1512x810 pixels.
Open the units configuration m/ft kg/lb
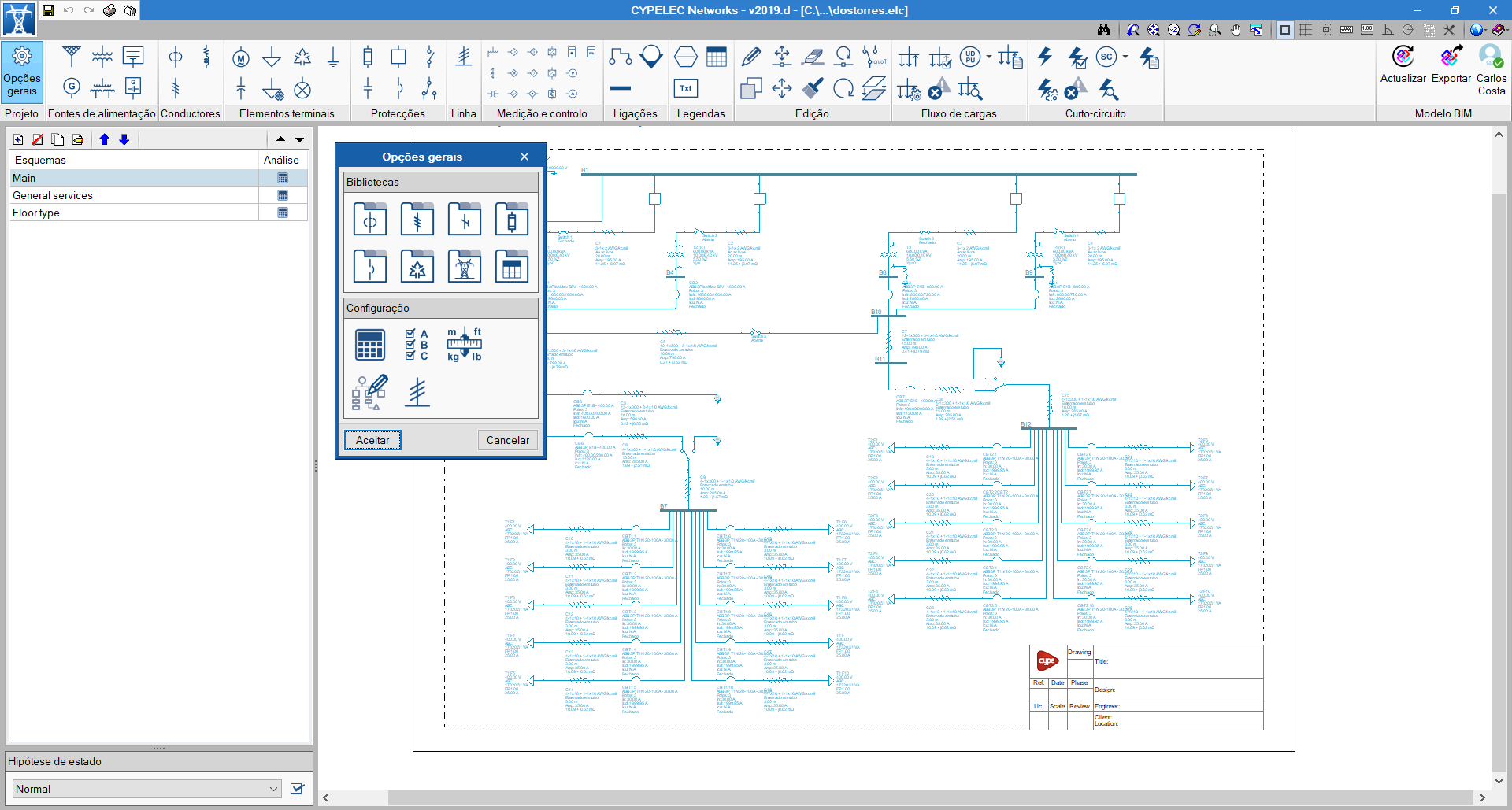point(465,344)
